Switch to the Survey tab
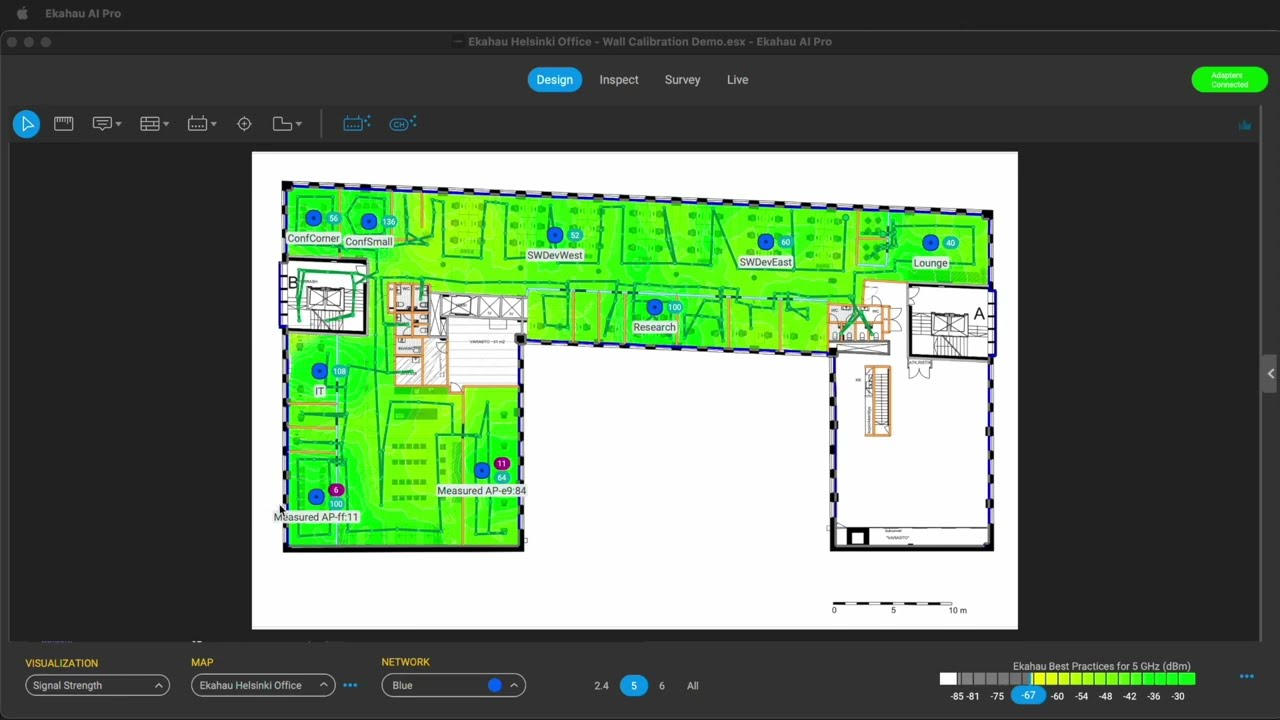This screenshot has height=720, width=1280. tap(682, 79)
